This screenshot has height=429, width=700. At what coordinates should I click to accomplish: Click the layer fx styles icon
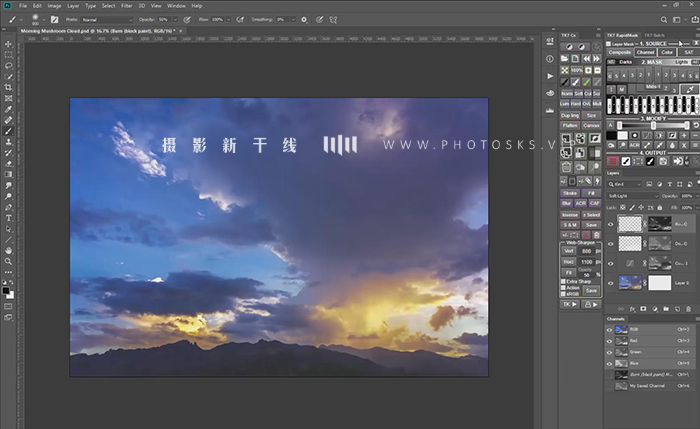pos(632,309)
